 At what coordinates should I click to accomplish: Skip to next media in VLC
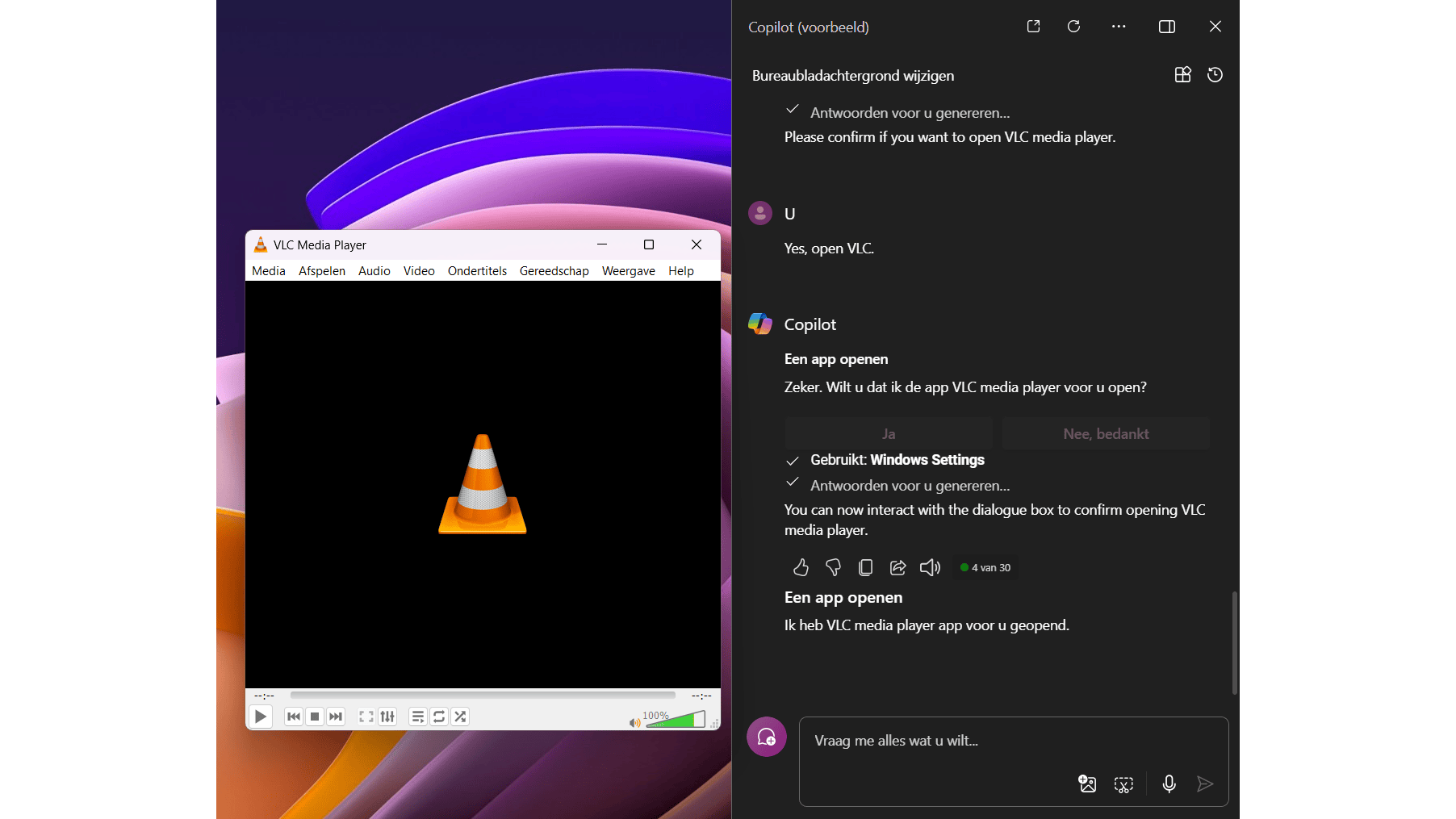336,717
